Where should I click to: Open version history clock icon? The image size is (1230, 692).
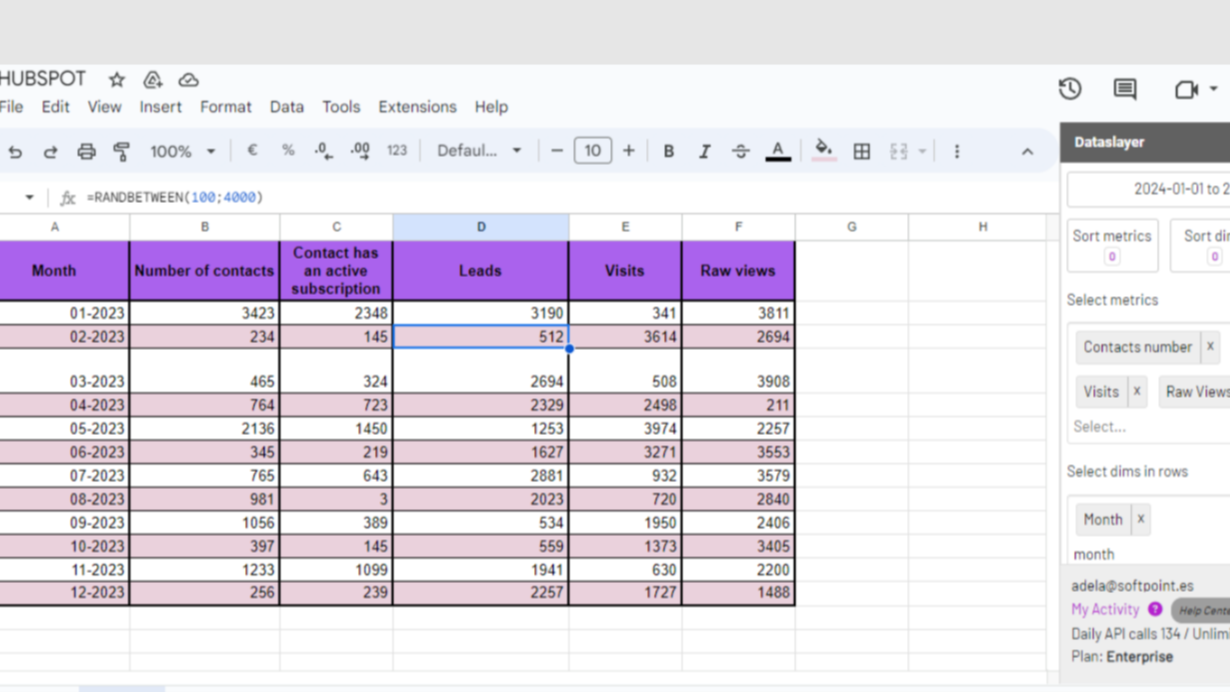point(1070,89)
